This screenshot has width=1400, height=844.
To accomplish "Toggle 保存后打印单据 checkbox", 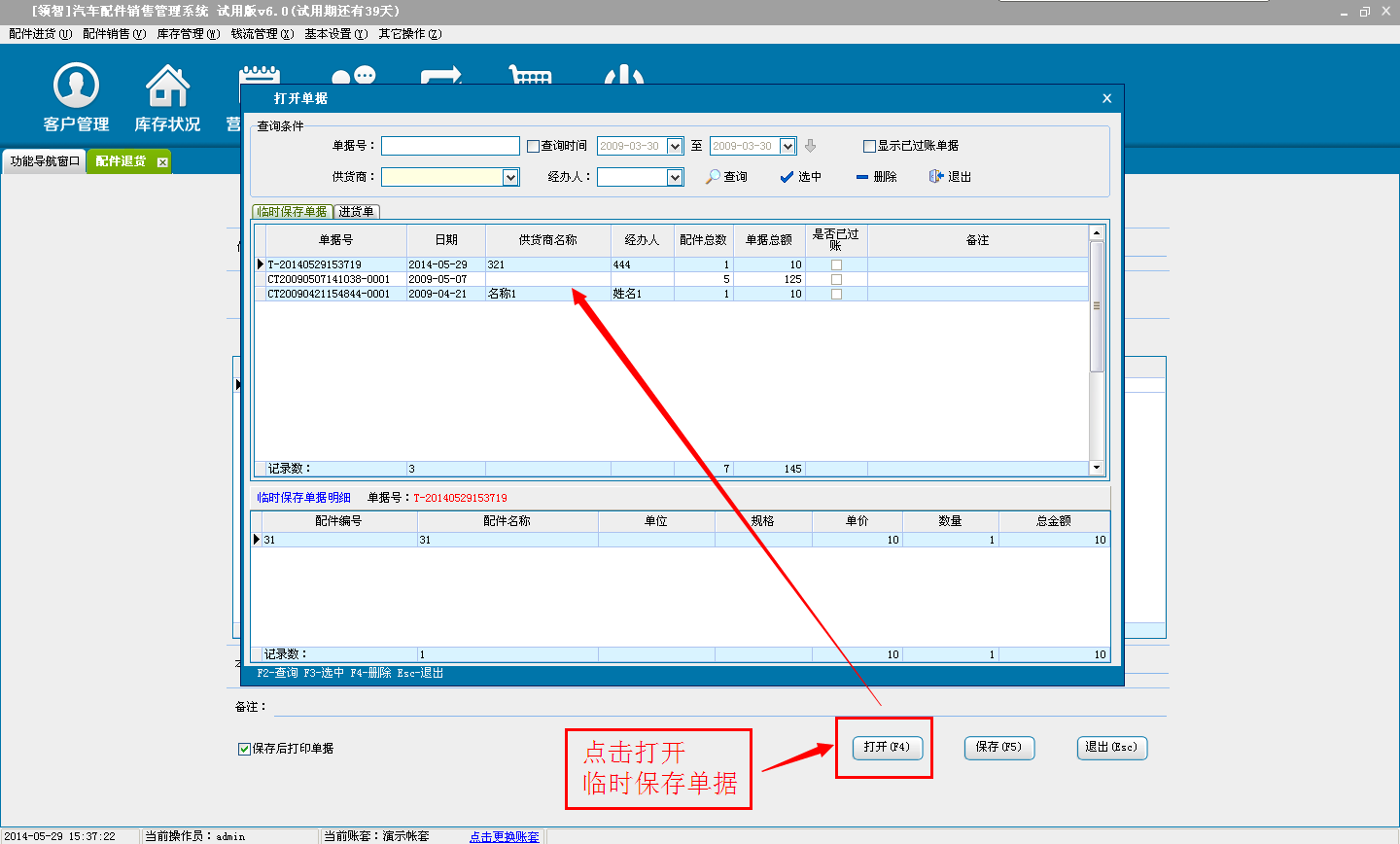I will click(244, 749).
